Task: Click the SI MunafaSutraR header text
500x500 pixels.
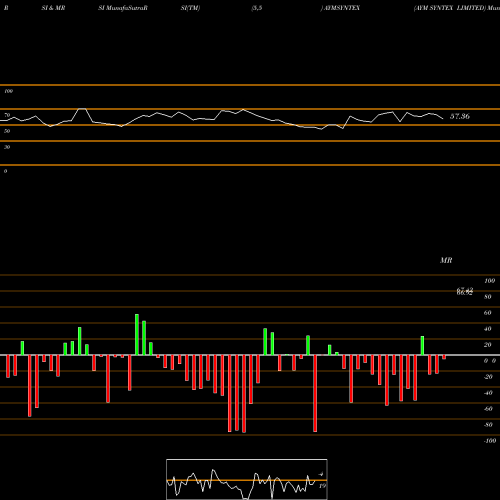Action: pyautogui.click(x=123, y=8)
